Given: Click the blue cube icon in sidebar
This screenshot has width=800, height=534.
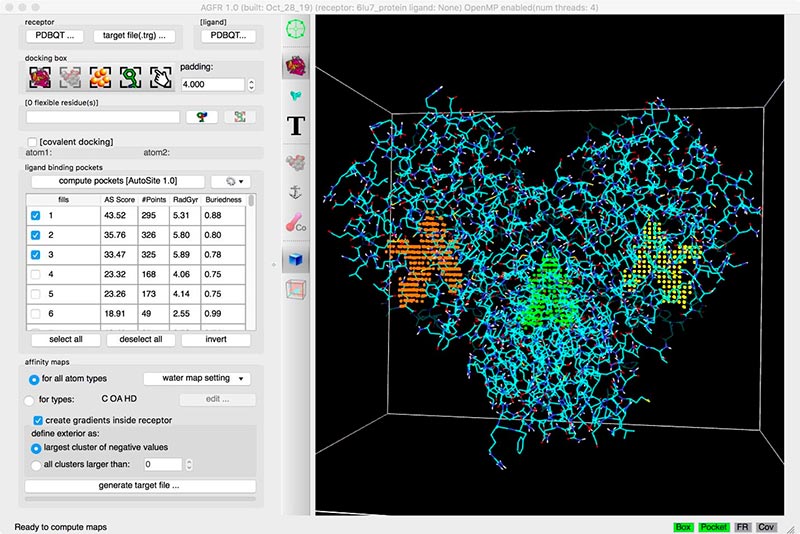Looking at the screenshot, I should [x=296, y=259].
